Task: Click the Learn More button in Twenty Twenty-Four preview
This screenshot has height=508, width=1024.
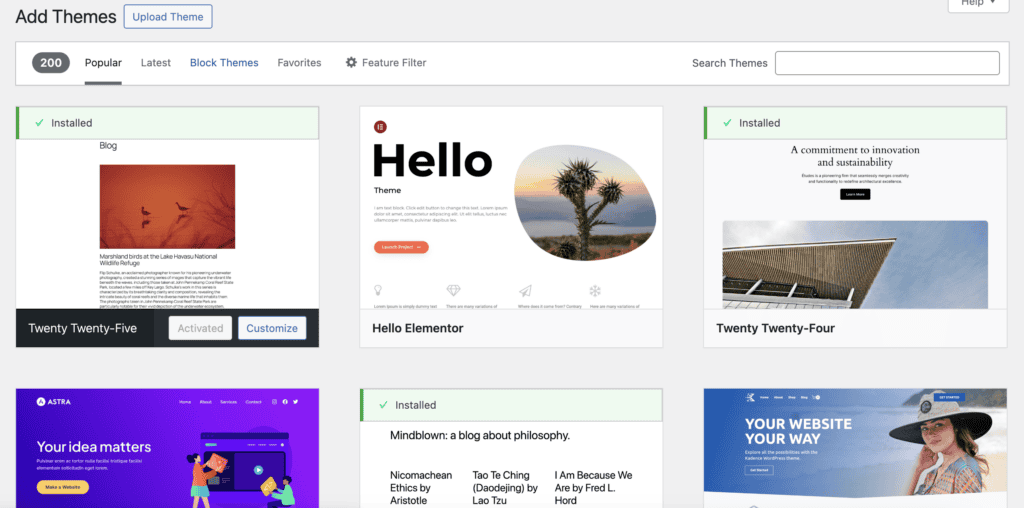Action: pos(855,194)
